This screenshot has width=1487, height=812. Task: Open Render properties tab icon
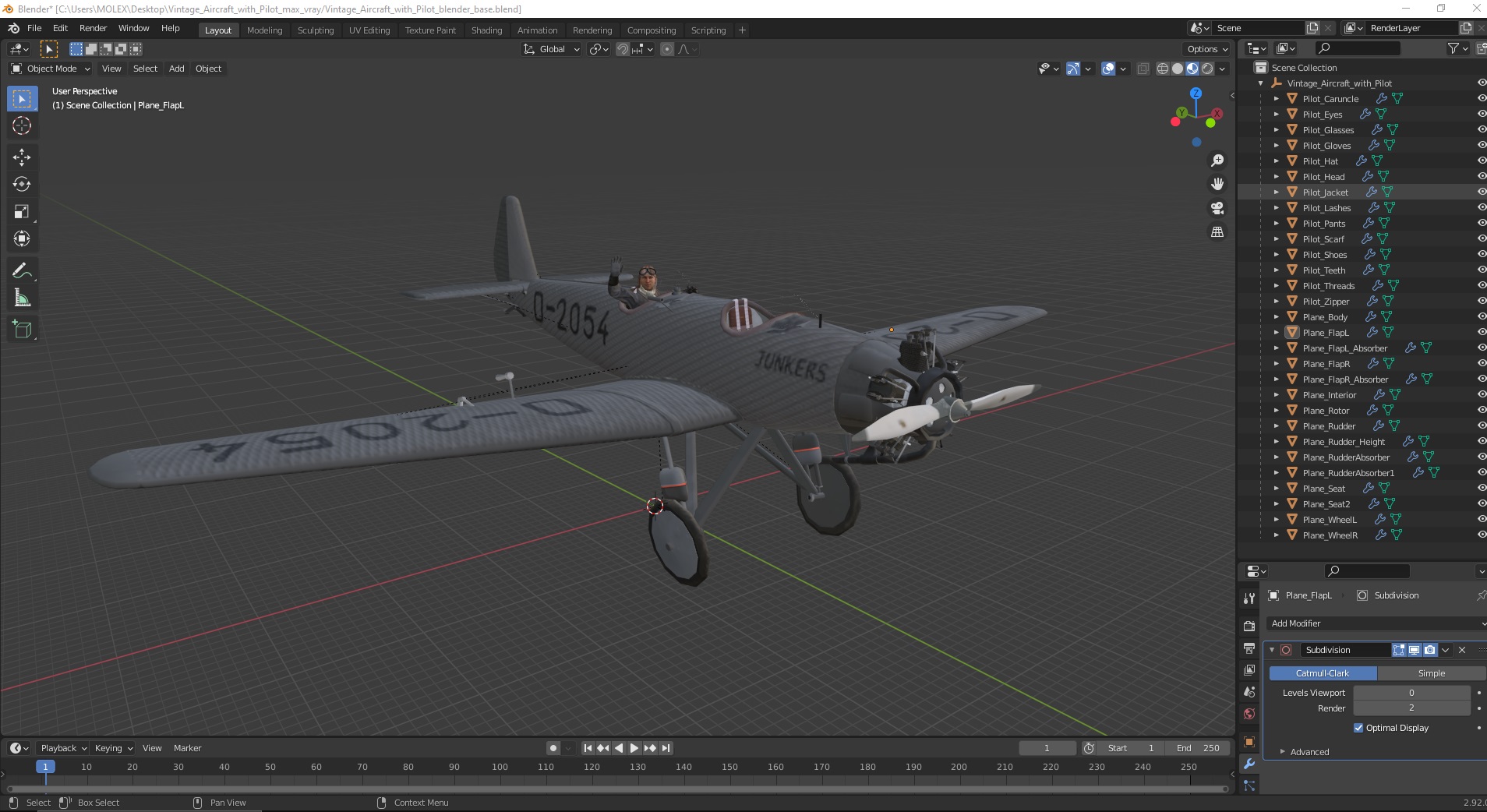pyautogui.click(x=1249, y=626)
